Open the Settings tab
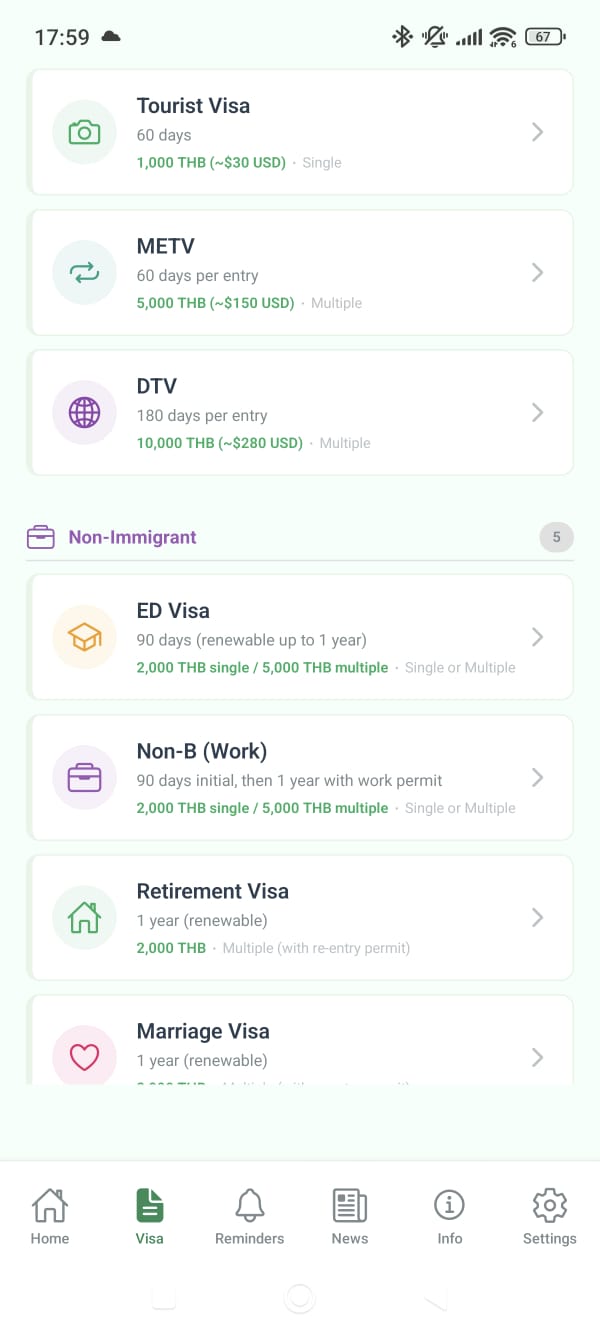 (x=550, y=1216)
